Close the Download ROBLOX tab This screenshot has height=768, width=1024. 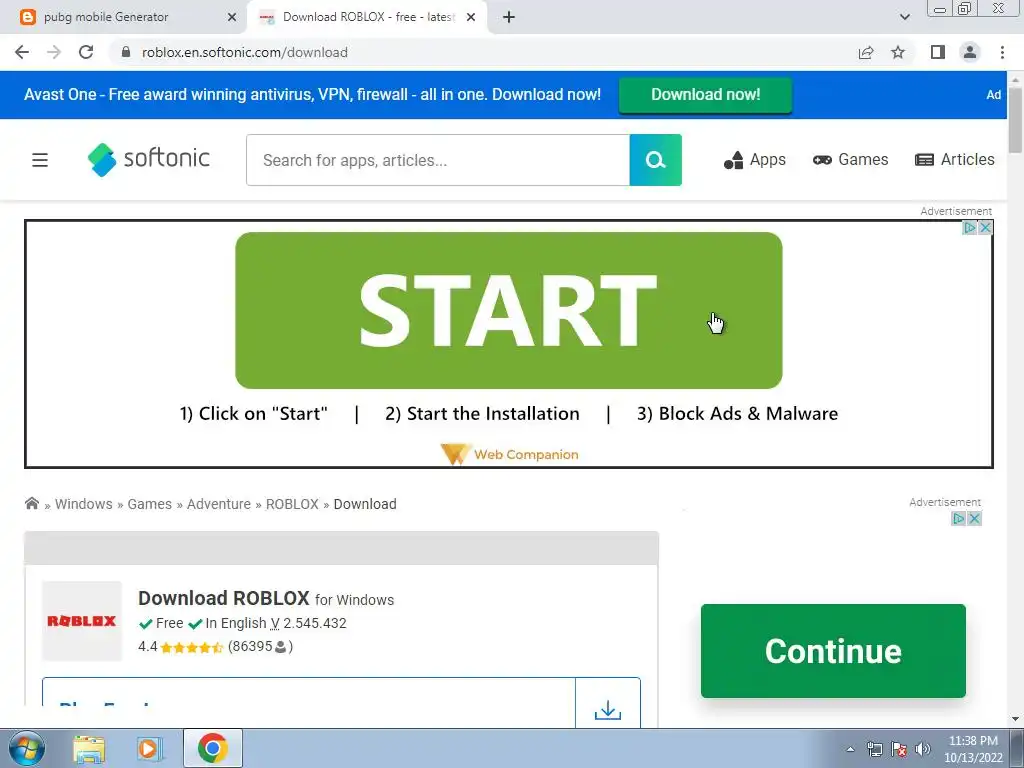click(471, 17)
